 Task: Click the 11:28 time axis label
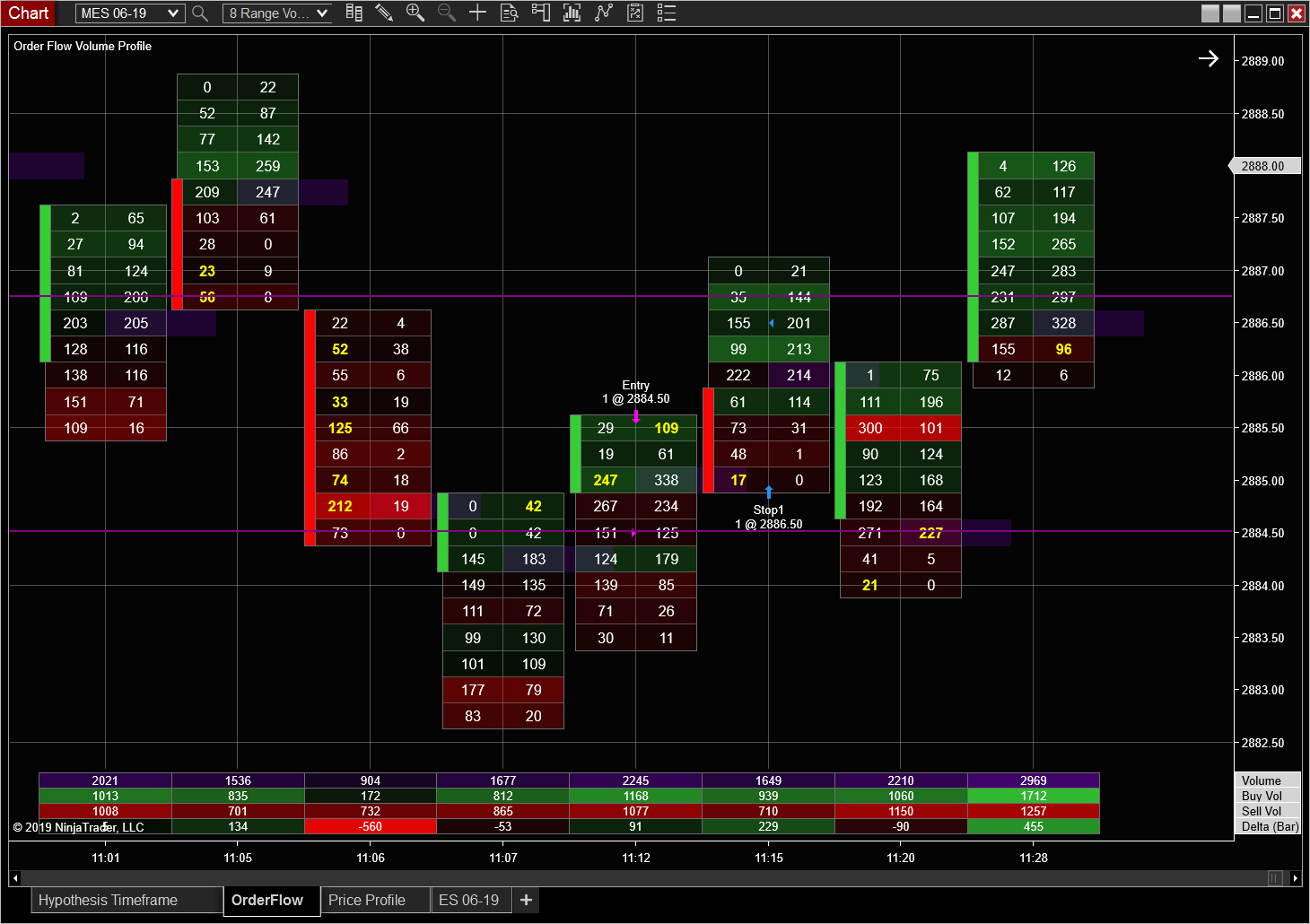click(1034, 858)
